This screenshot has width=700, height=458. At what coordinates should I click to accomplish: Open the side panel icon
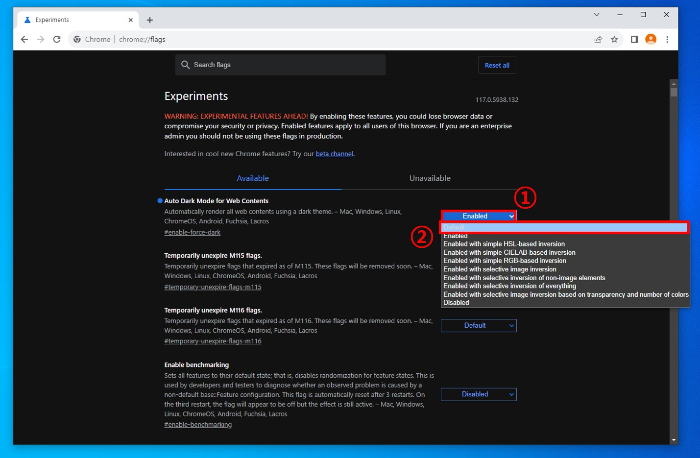634,39
